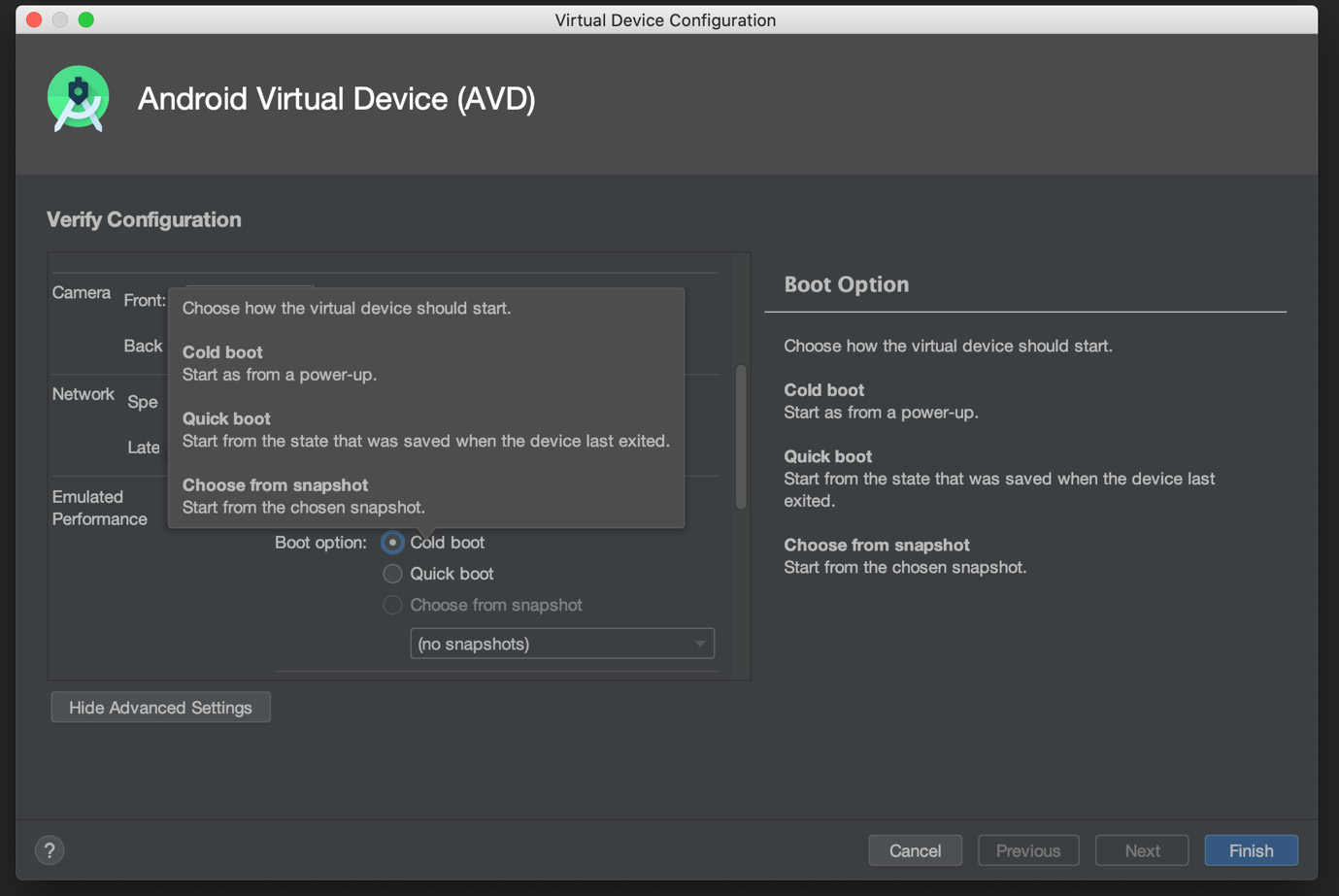Click the Front camera label
Image resolution: width=1339 pixels, height=896 pixels.
pos(145,301)
